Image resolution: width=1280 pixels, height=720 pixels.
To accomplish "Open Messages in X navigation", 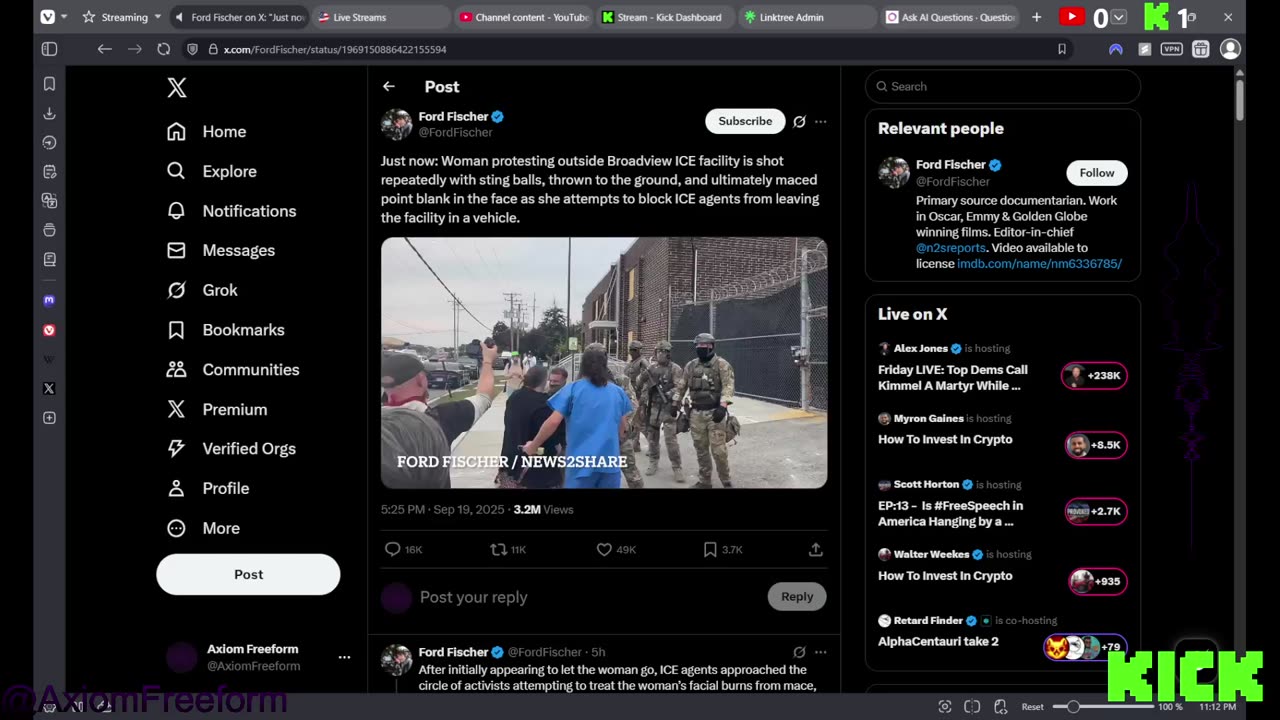I will click(221, 250).
